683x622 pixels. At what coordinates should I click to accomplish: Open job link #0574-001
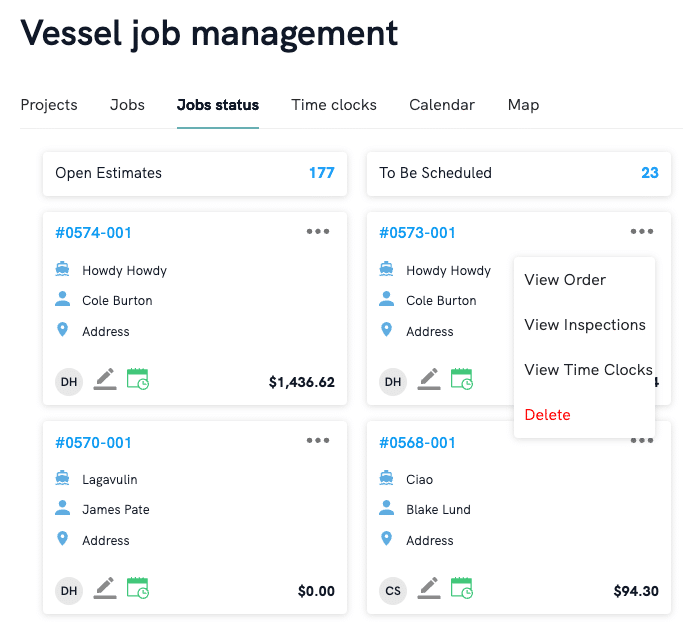click(93, 233)
